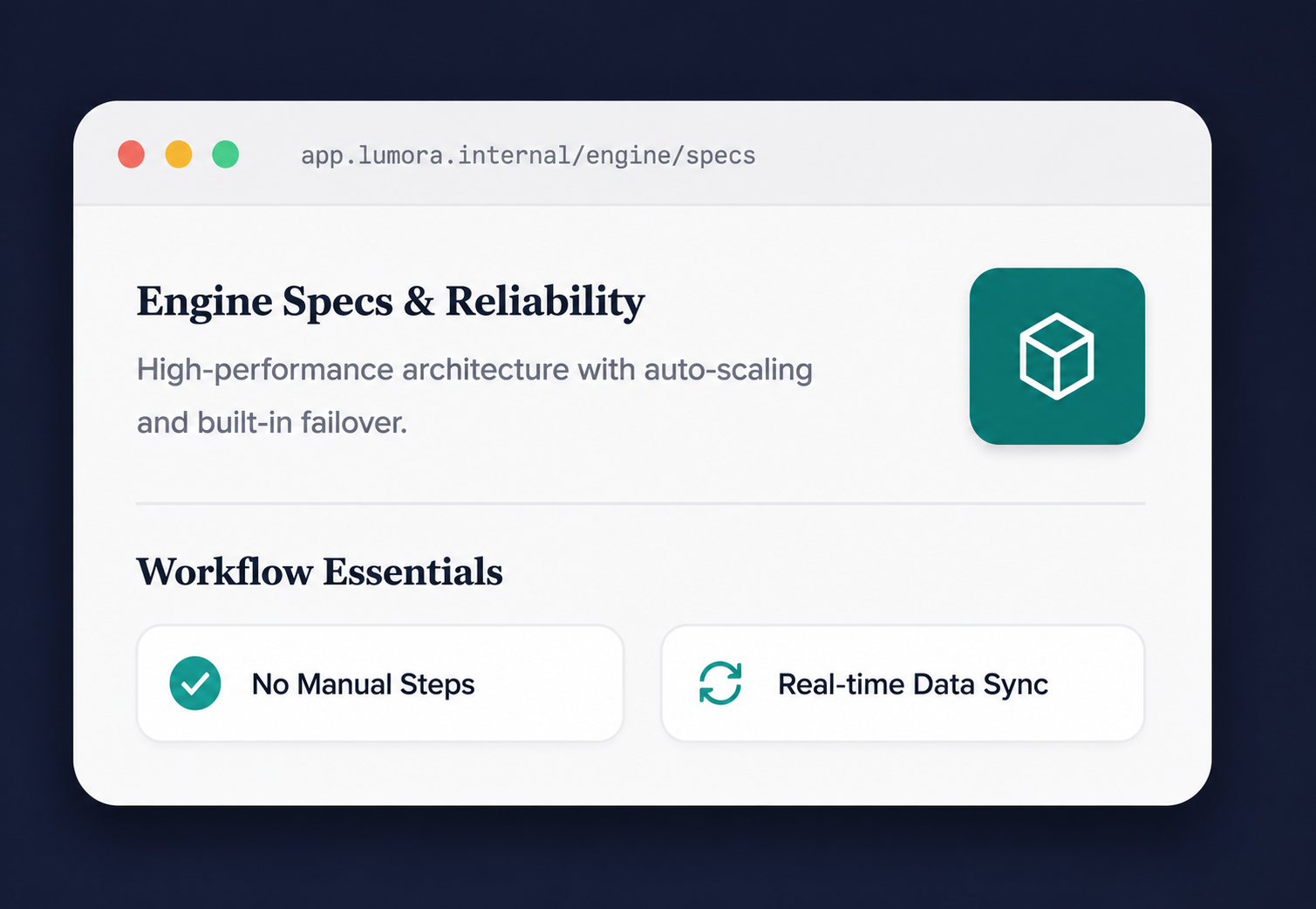Select the Workflow Essentials heading
Viewport: 1316px width, 909px height.
pyautogui.click(x=320, y=572)
